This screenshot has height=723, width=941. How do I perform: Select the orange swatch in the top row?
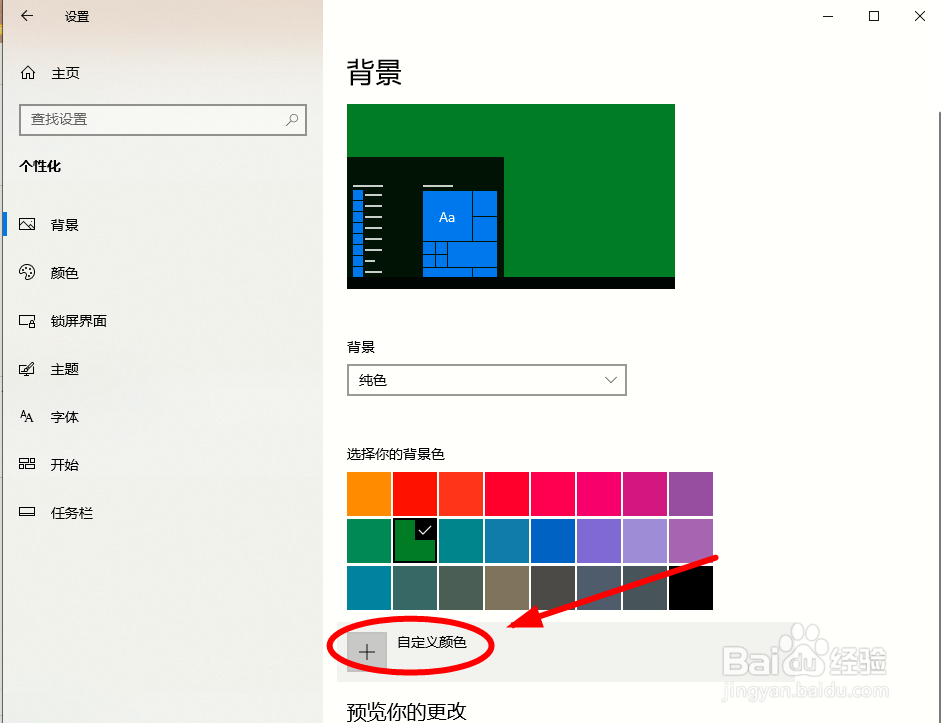point(368,493)
